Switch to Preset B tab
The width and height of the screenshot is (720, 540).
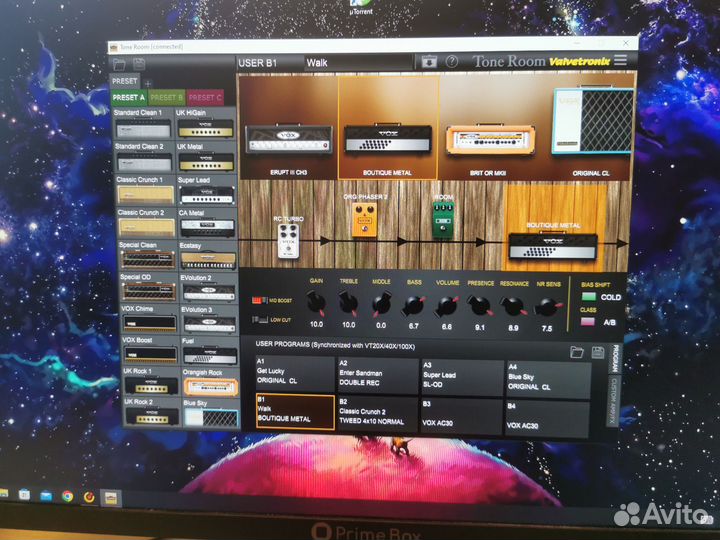point(166,97)
